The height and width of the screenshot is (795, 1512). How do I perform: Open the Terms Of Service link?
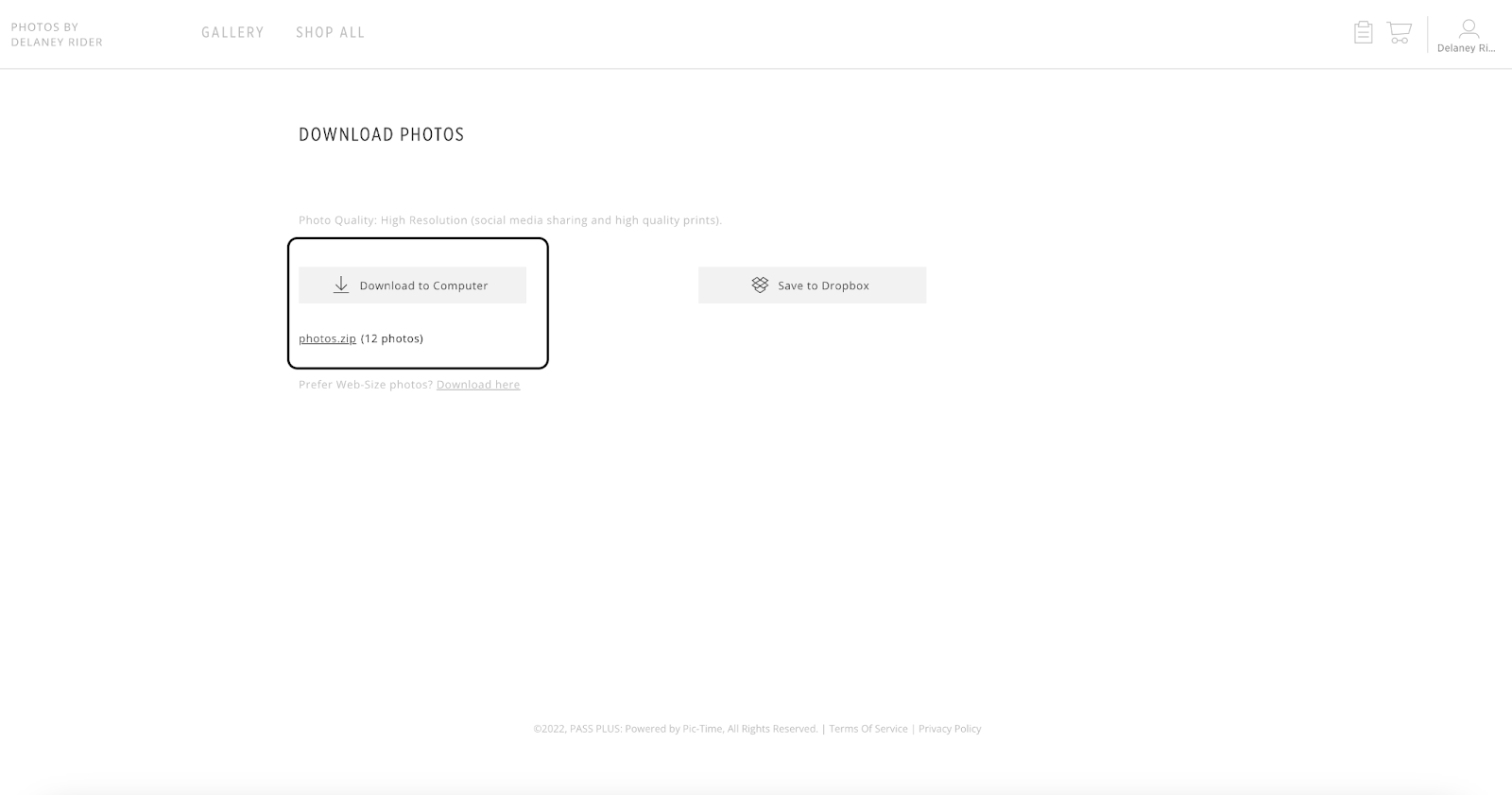point(868,729)
